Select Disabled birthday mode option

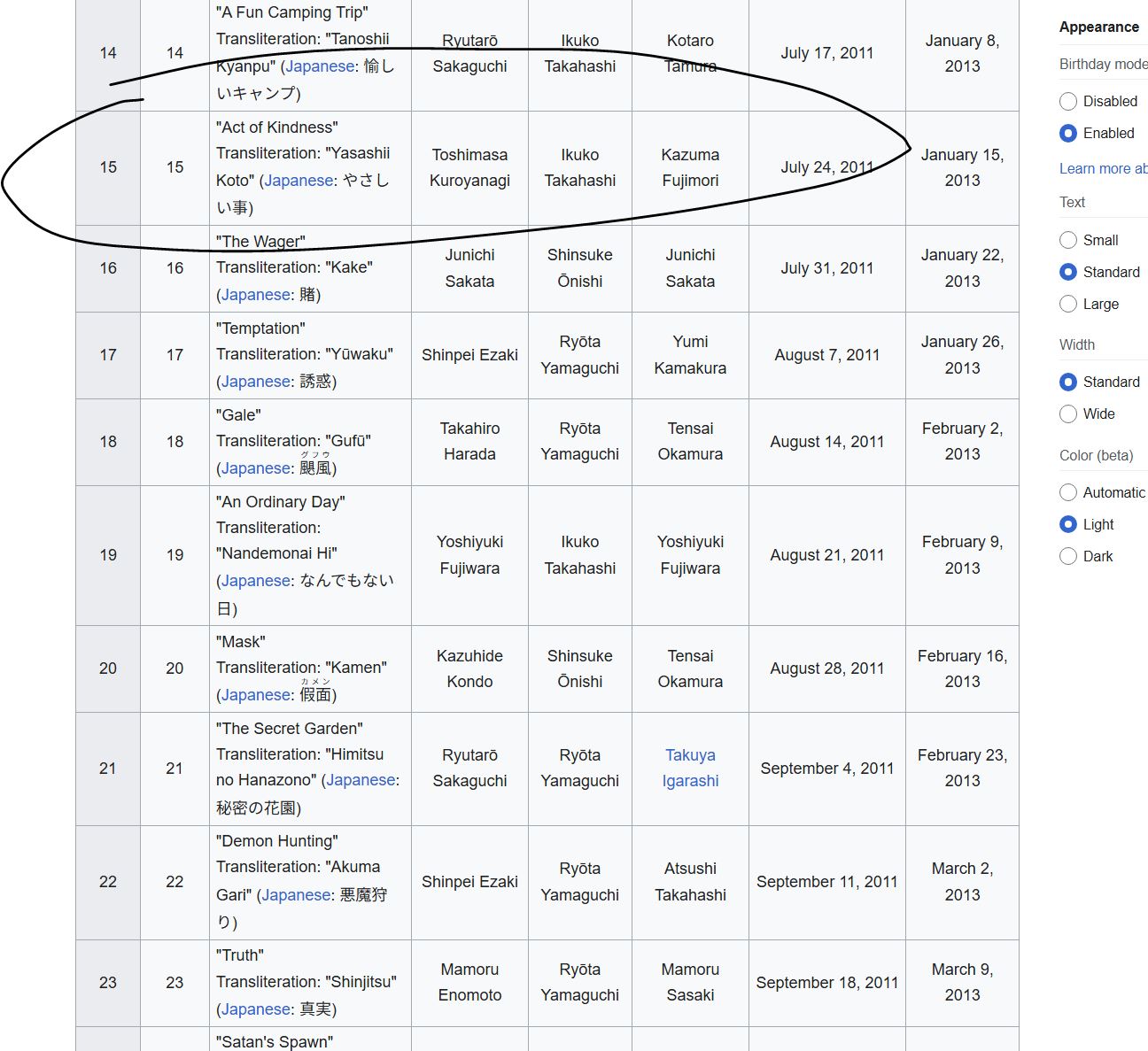(x=1068, y=101)
